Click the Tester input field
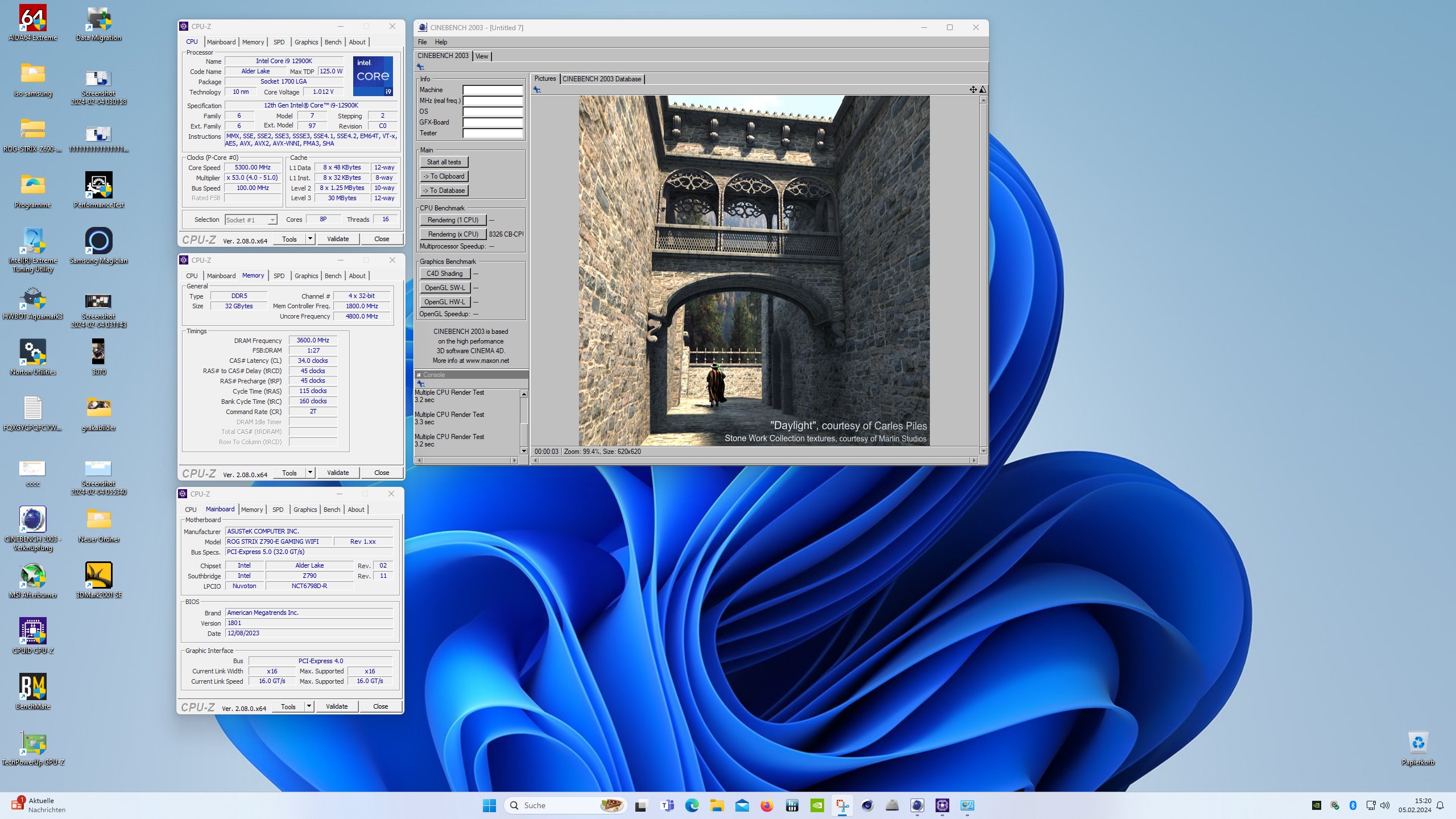 click(x=493, y=133)
